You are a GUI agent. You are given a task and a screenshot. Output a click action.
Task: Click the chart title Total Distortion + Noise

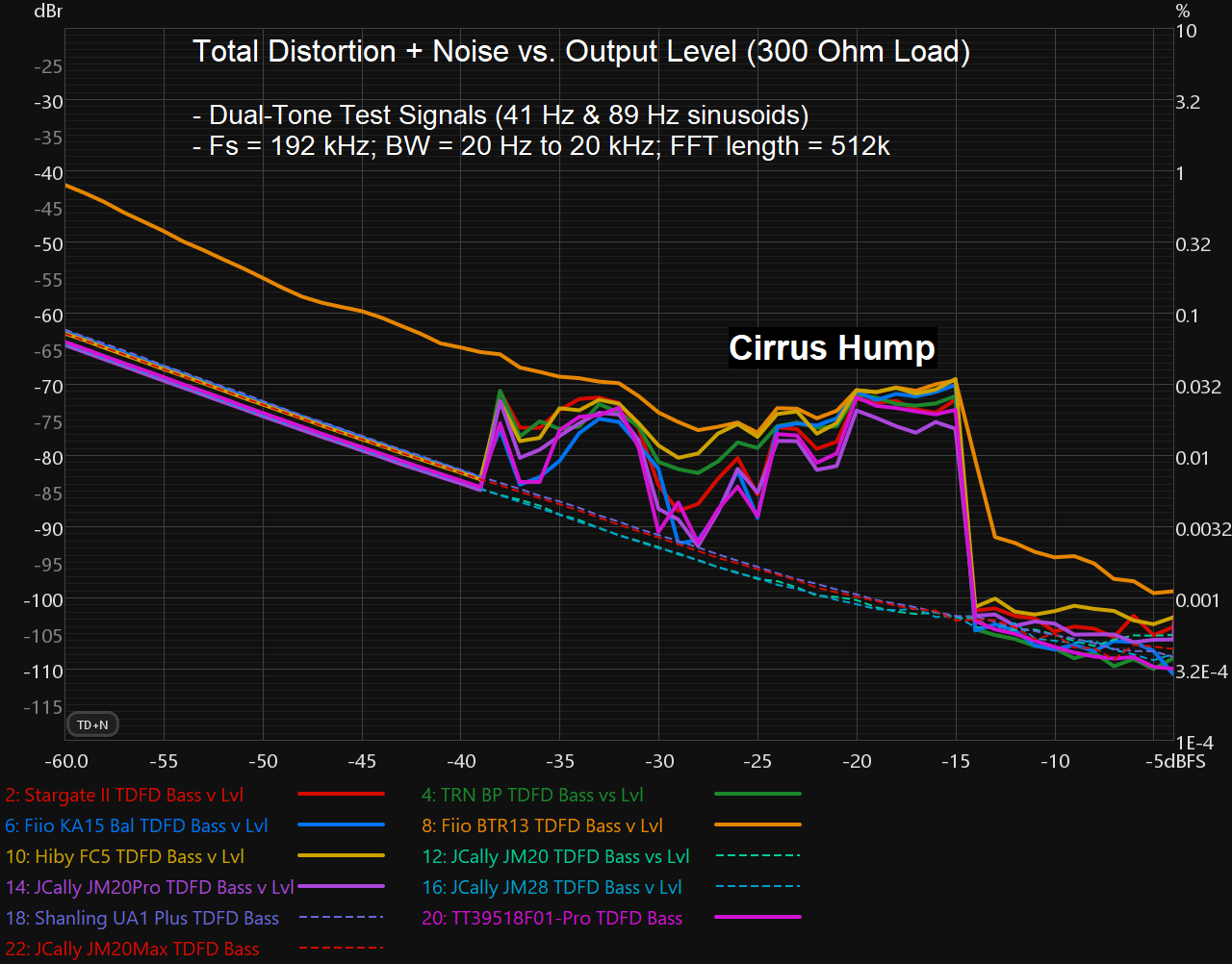point(581,51)
